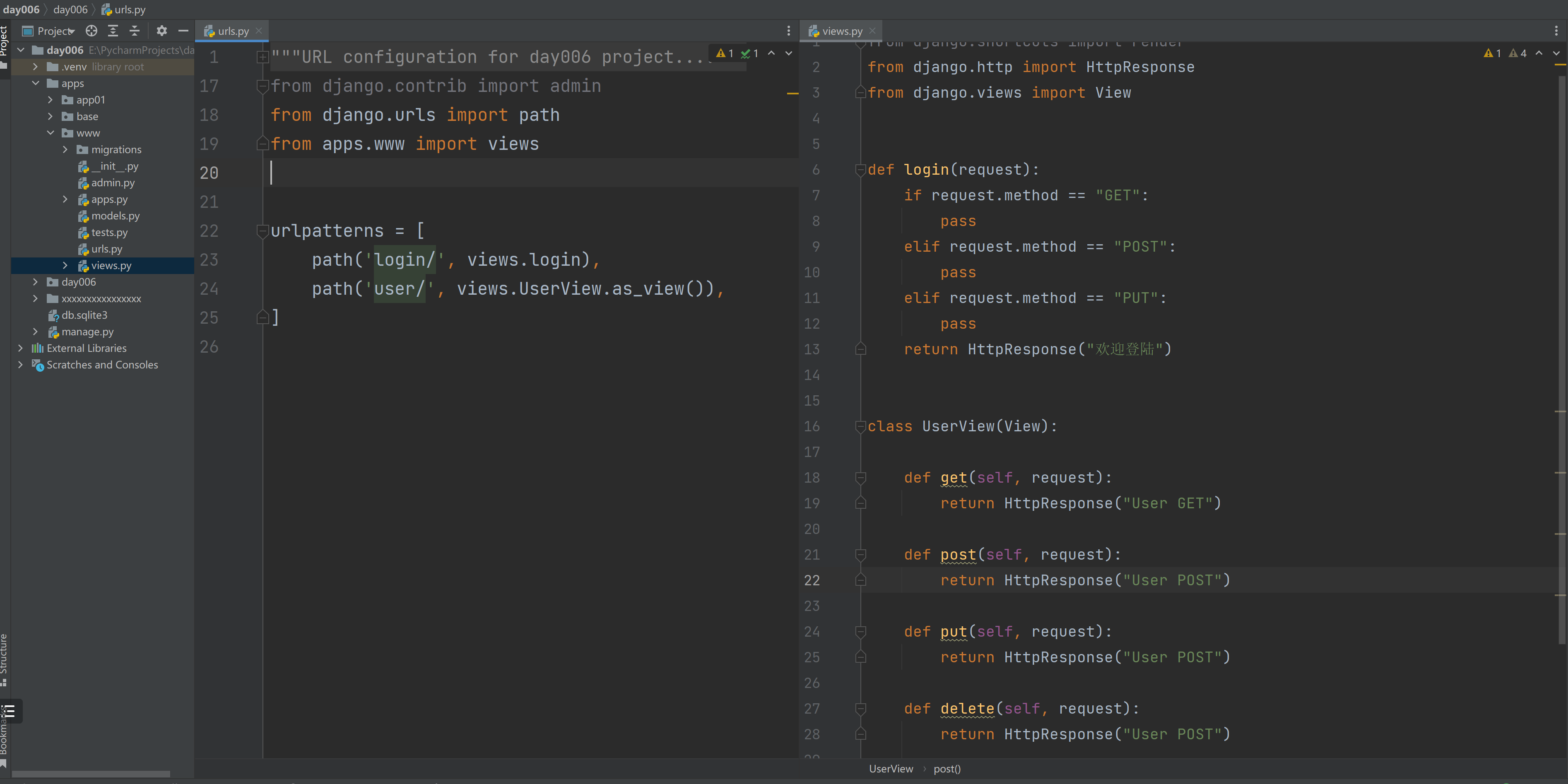Expand views.py structure in tree

coord(65,265)
